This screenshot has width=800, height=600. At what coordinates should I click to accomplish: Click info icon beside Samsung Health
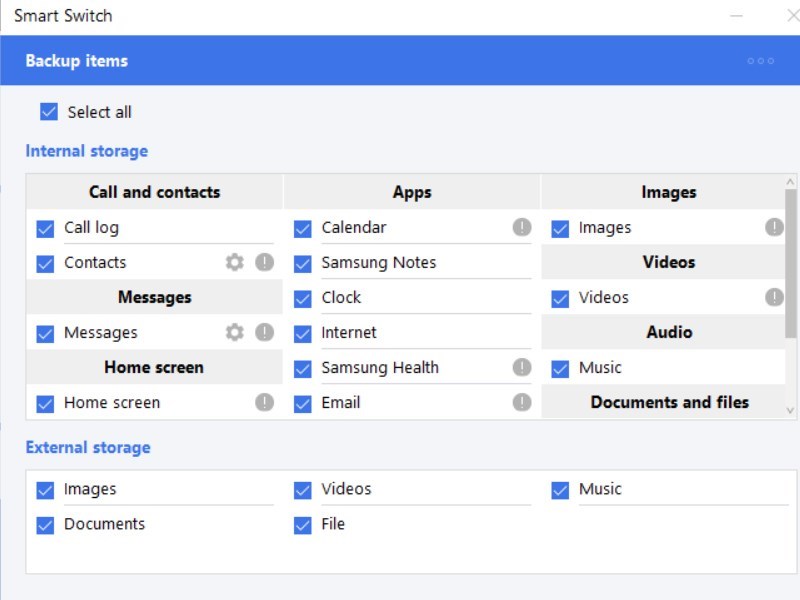pos(522,367)
